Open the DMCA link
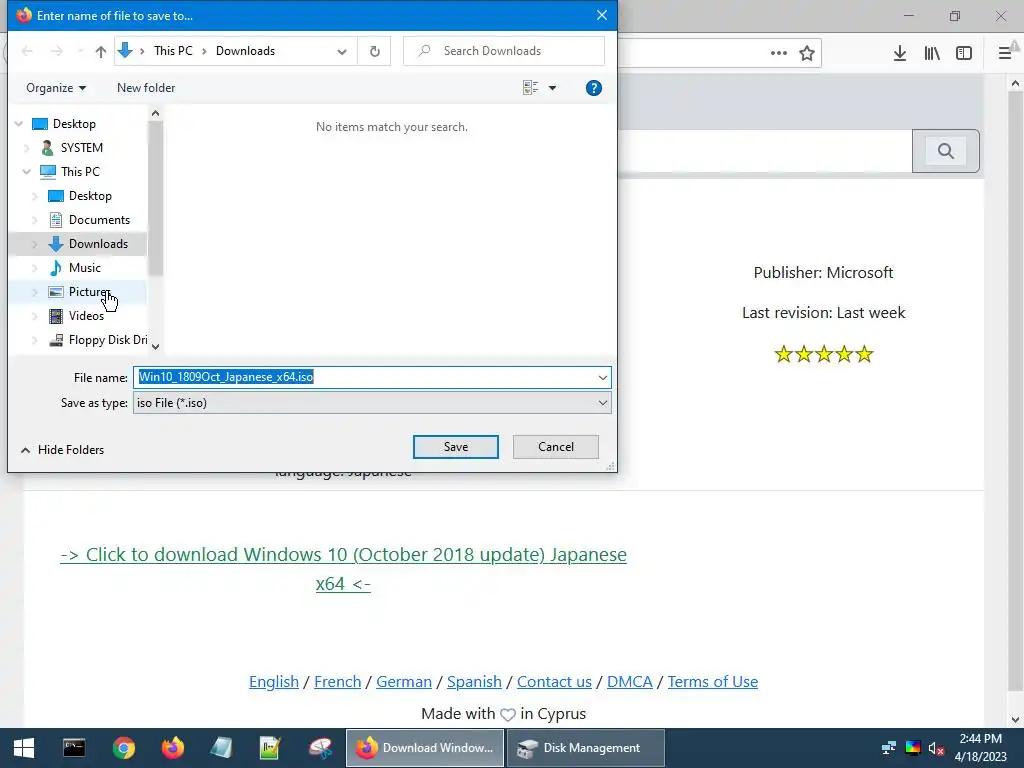 pyautogui.click(x=630, y=681)
